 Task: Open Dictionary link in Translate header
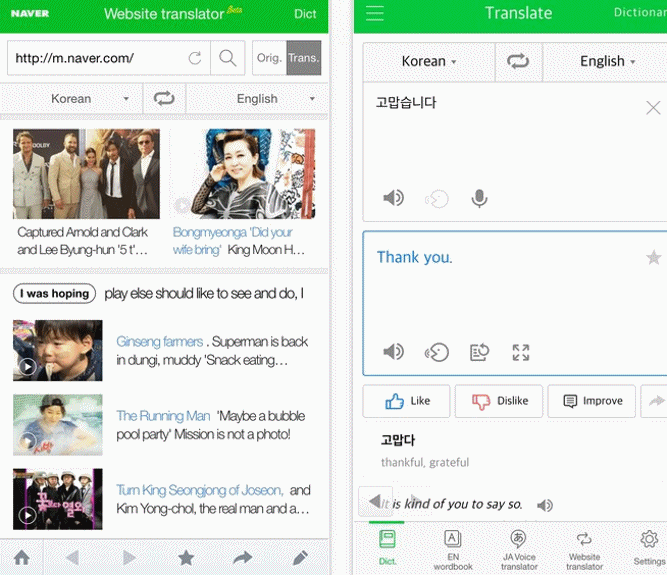pyautogui.click(x=640, y=12)
